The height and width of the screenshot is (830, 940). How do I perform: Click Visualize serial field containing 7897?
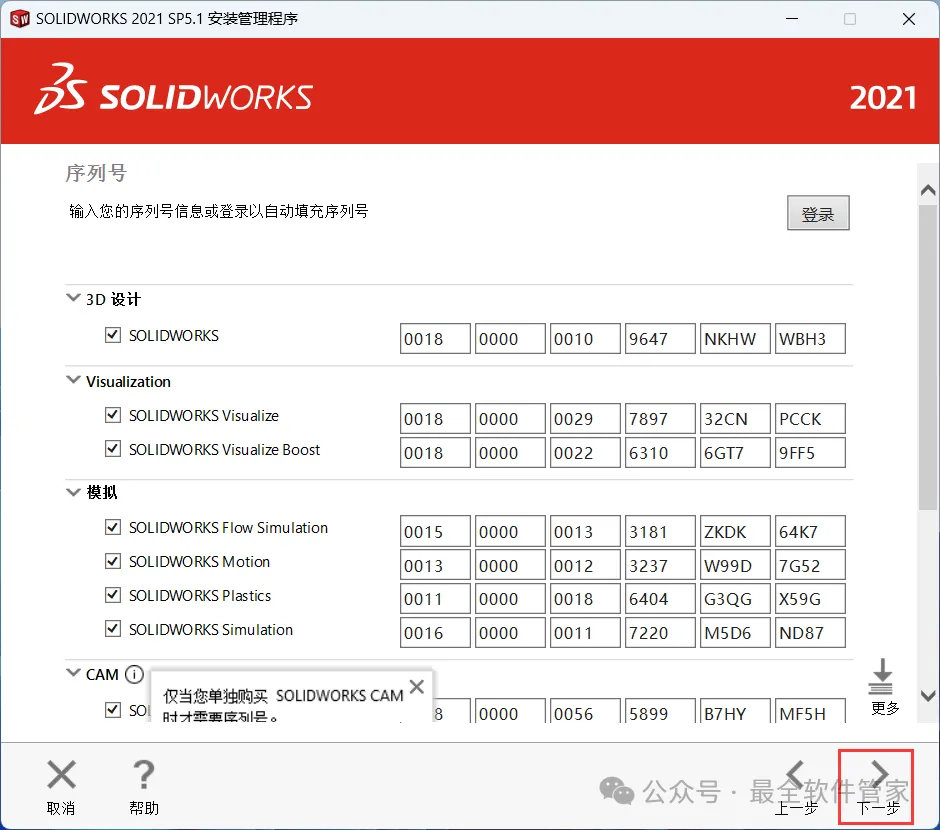(660, 418)
